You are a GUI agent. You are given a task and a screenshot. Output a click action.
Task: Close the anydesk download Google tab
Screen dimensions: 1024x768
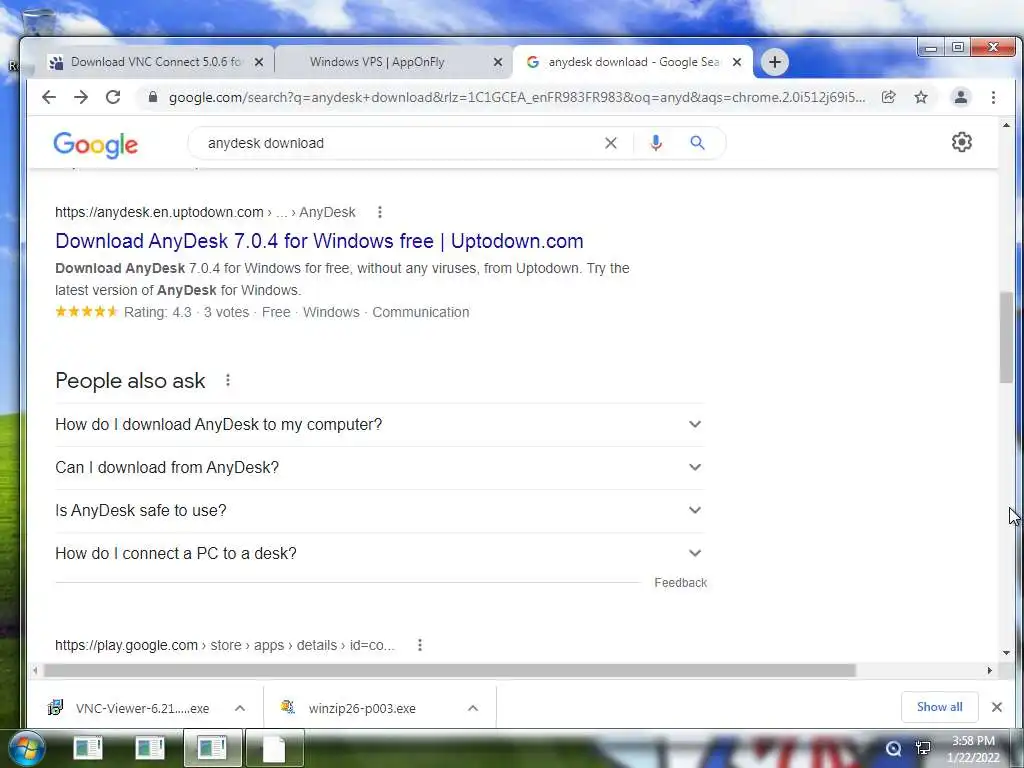click(737, 62)
